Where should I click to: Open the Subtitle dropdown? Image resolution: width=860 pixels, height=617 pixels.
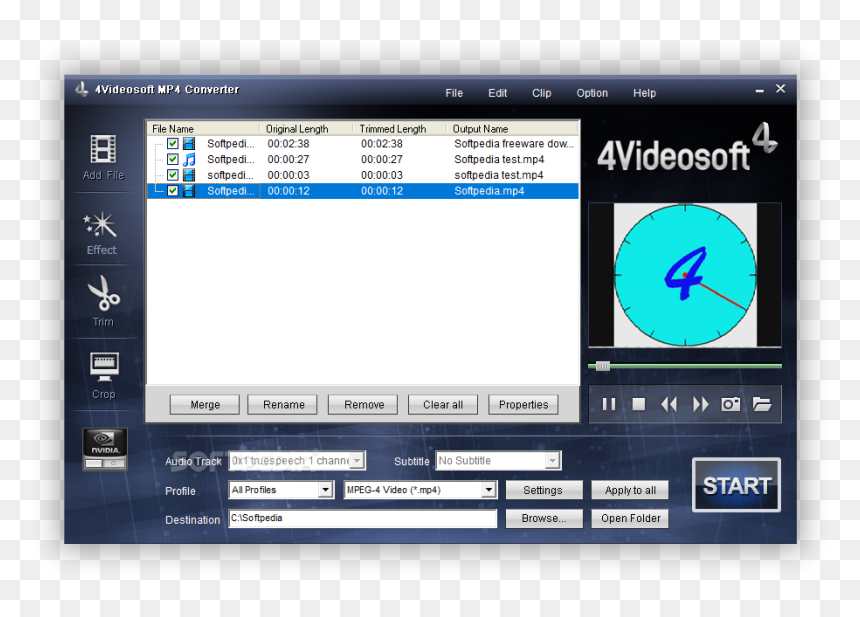(x=553, y=461)
